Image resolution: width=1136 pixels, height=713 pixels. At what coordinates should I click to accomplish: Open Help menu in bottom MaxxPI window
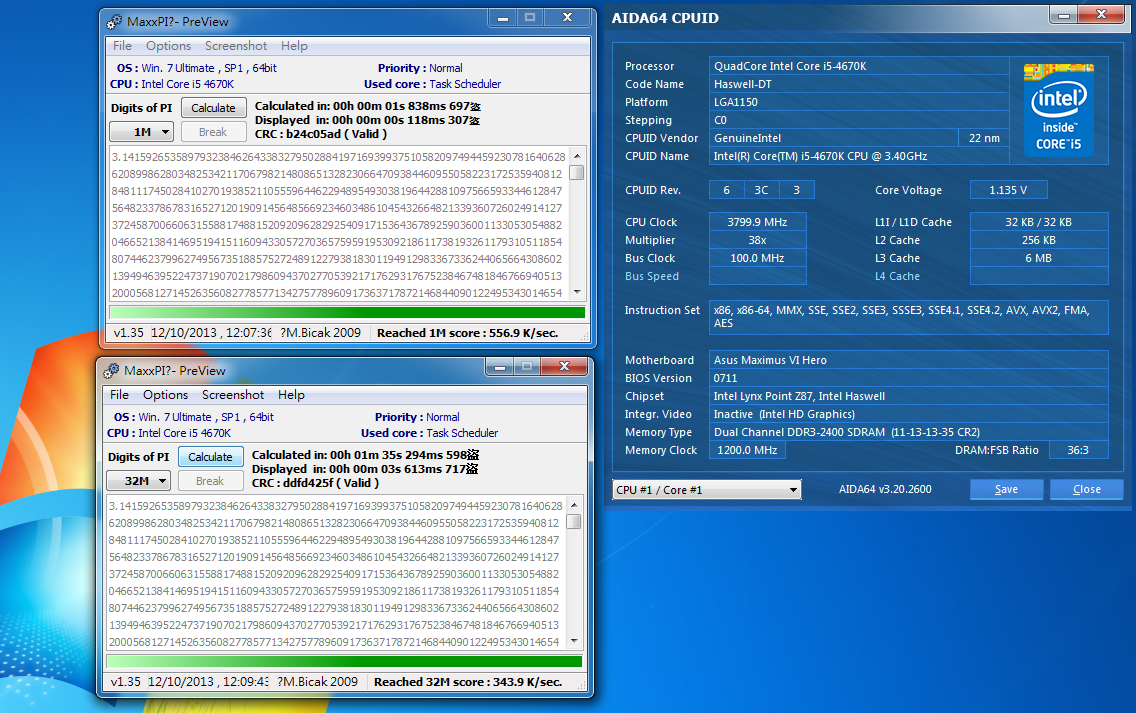tap(291, 395)
